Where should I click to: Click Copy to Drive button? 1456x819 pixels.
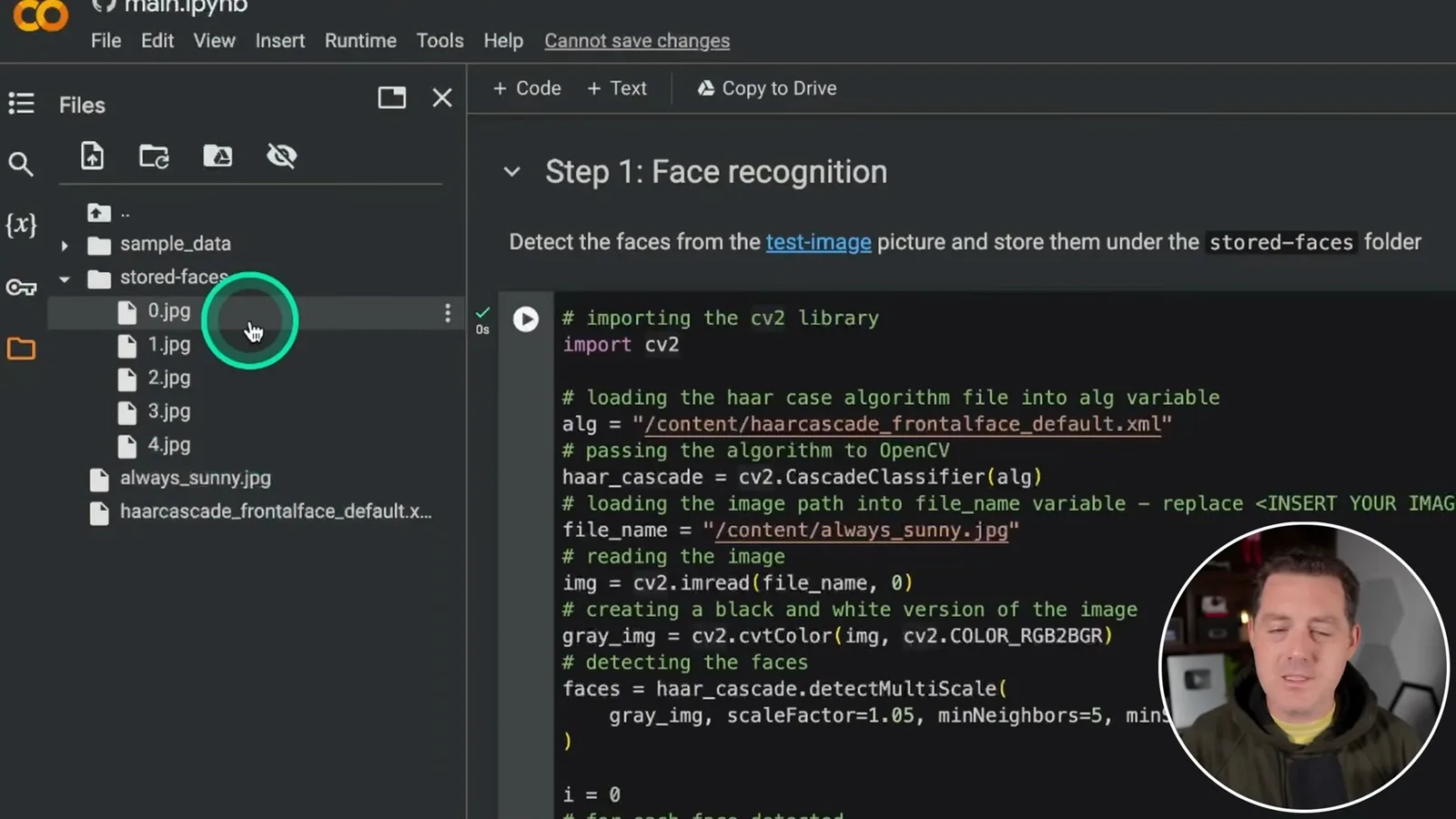pyautogui.click(x=767, y=88)
